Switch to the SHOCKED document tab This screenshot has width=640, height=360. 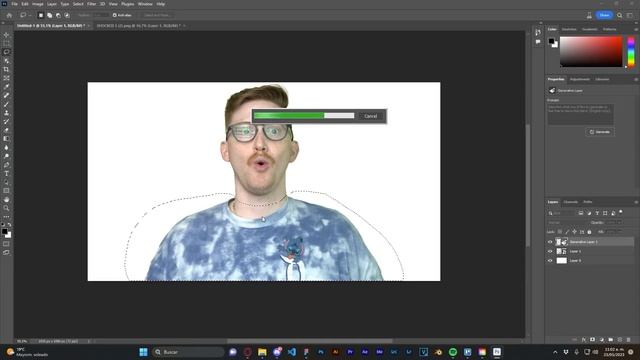point(139,26)
